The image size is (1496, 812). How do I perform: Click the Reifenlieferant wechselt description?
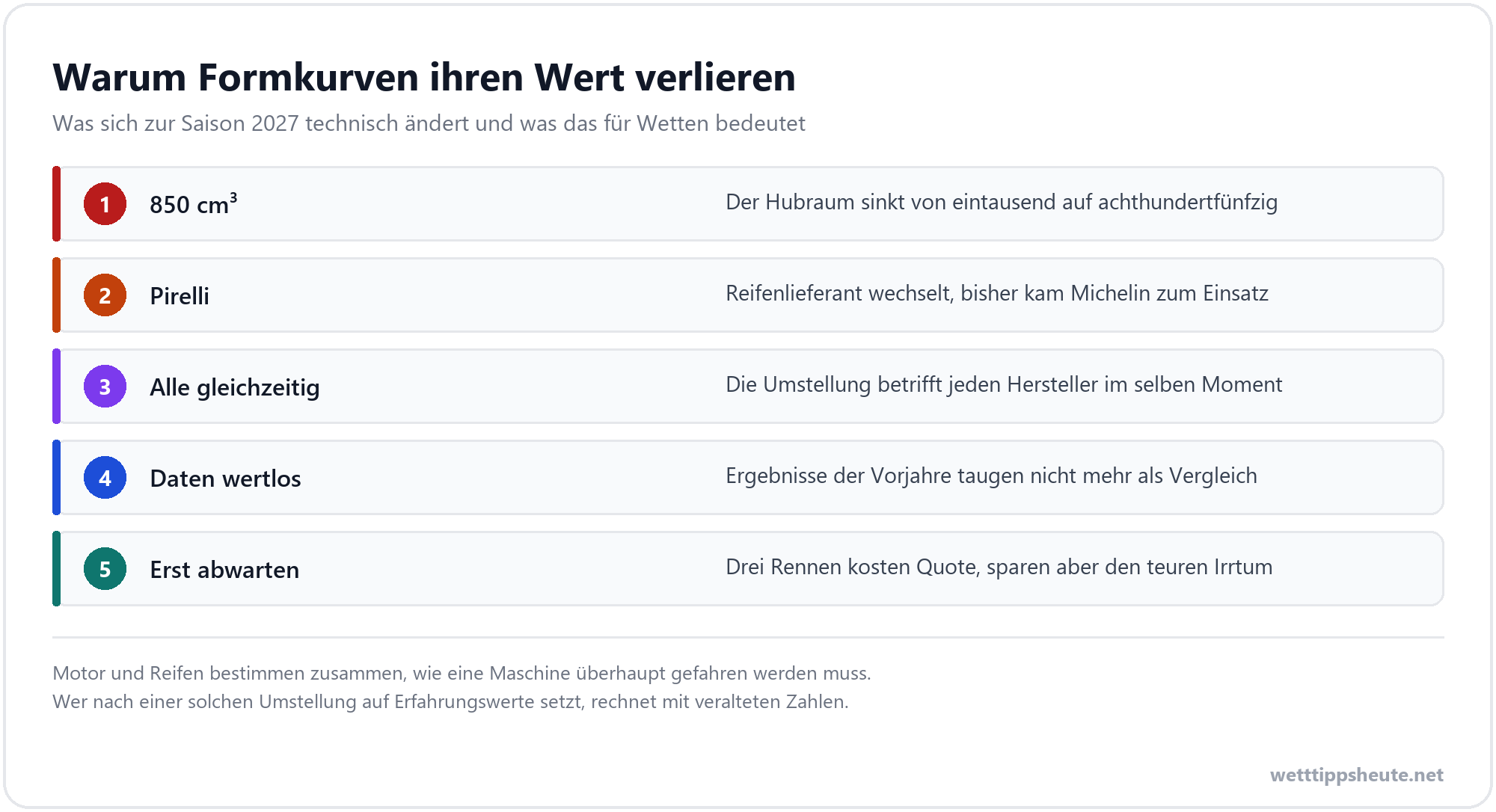coord(997,293)
